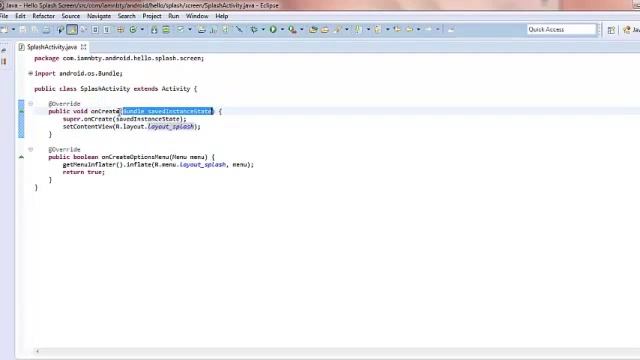Click the override marker beside onCreateOptionsMenu
This screenshot has height=360, width=640.
pyautogui.click(x=21, y=157)
